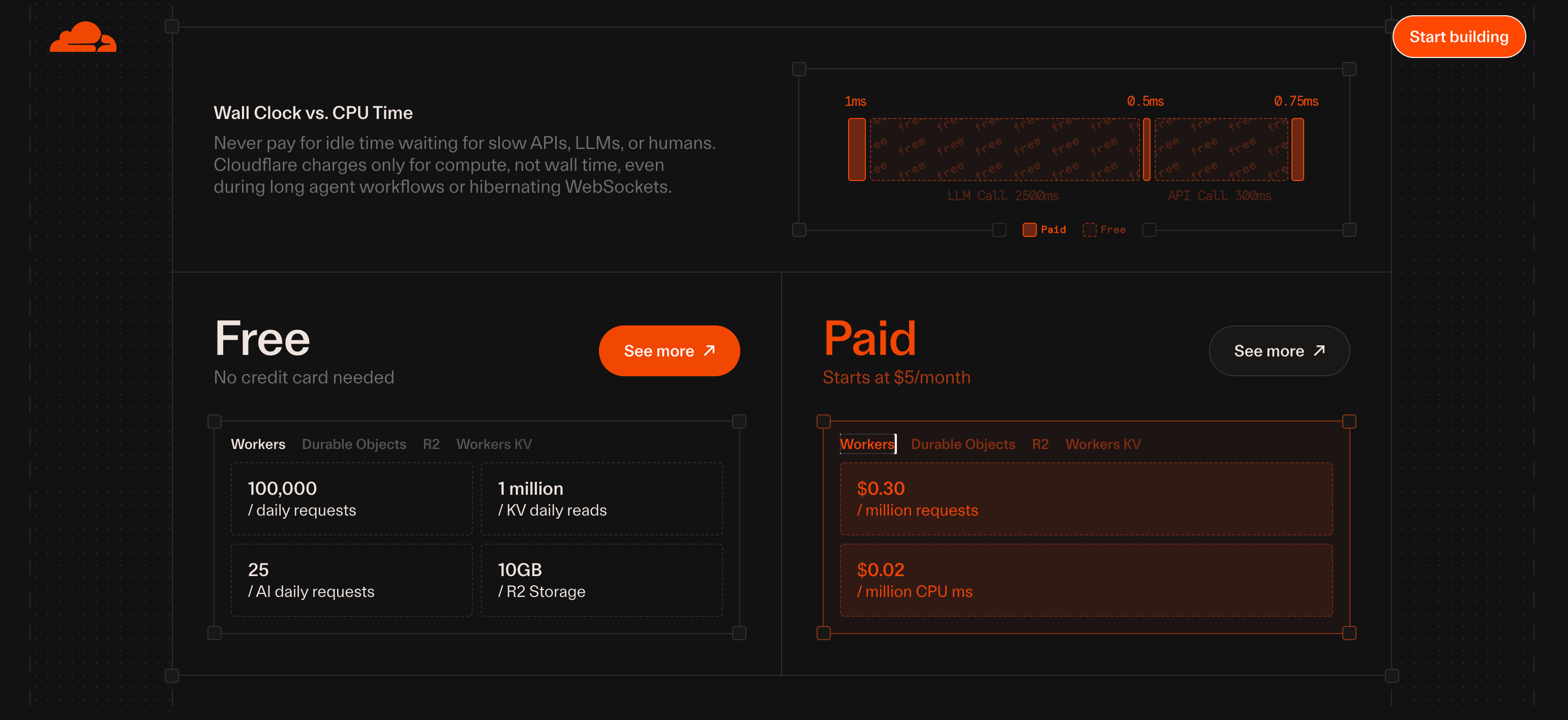
Task: Select the highlighted Workers tab in Paid section
Action: point(867,444)
